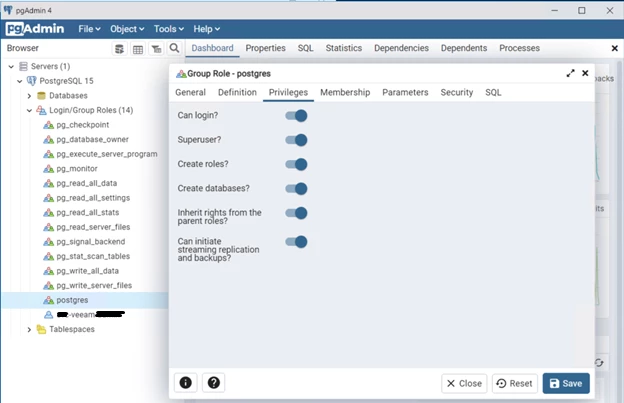Switch to the Parameters tab
The image size is (624, 403).
coord(405,92)
